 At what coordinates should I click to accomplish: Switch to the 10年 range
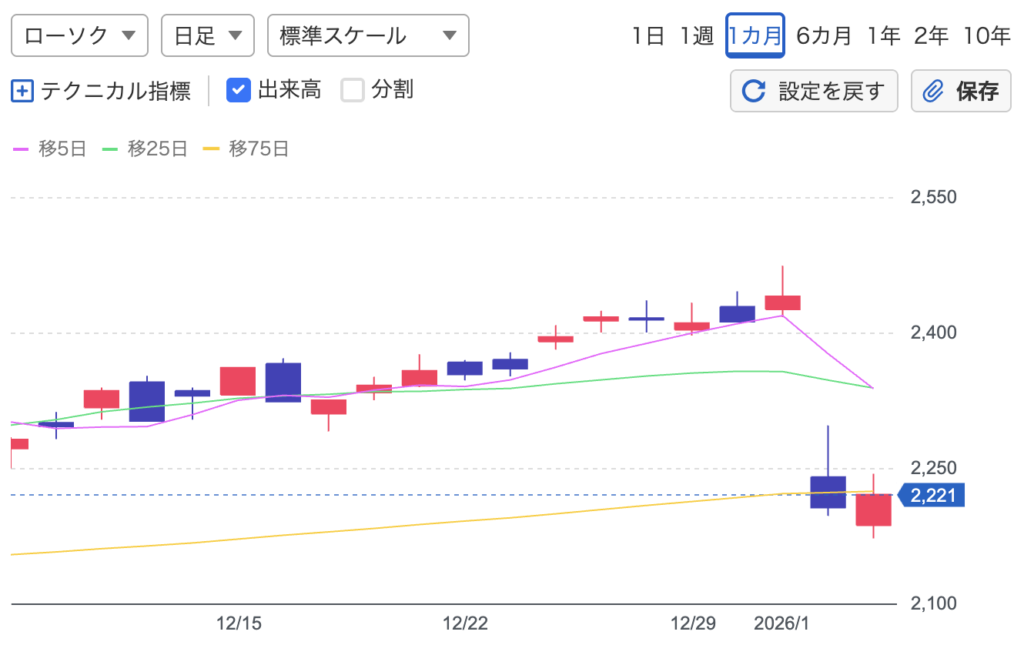(x=986, y=36)
